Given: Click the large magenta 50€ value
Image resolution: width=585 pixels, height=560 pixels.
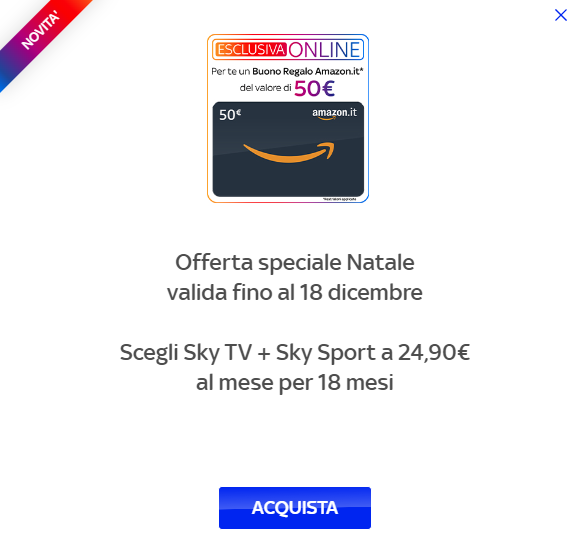Looking at the screenshot, I should (x=314, y=88).
